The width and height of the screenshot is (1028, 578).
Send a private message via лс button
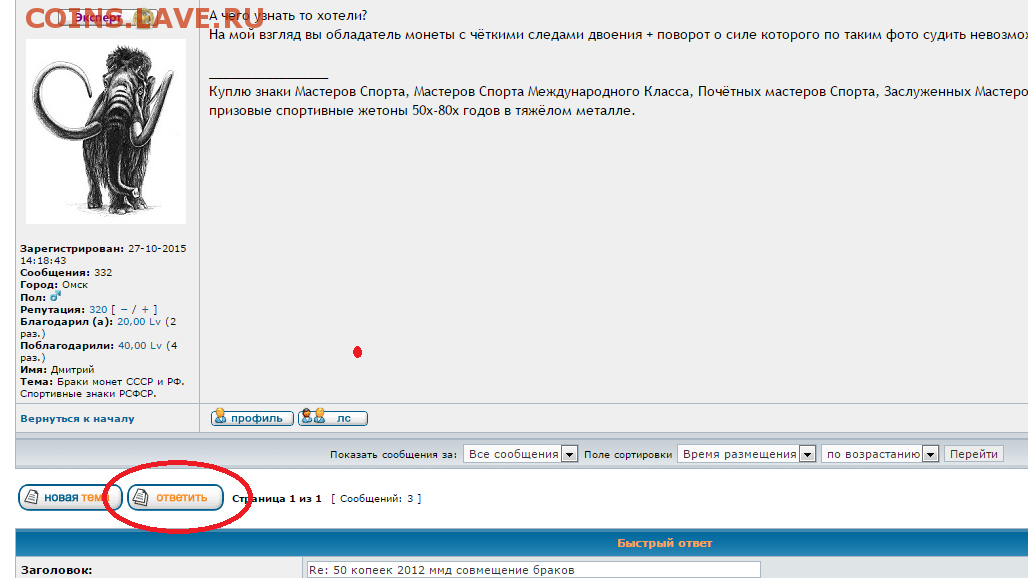pyautogui.click(x=333, y=418)
